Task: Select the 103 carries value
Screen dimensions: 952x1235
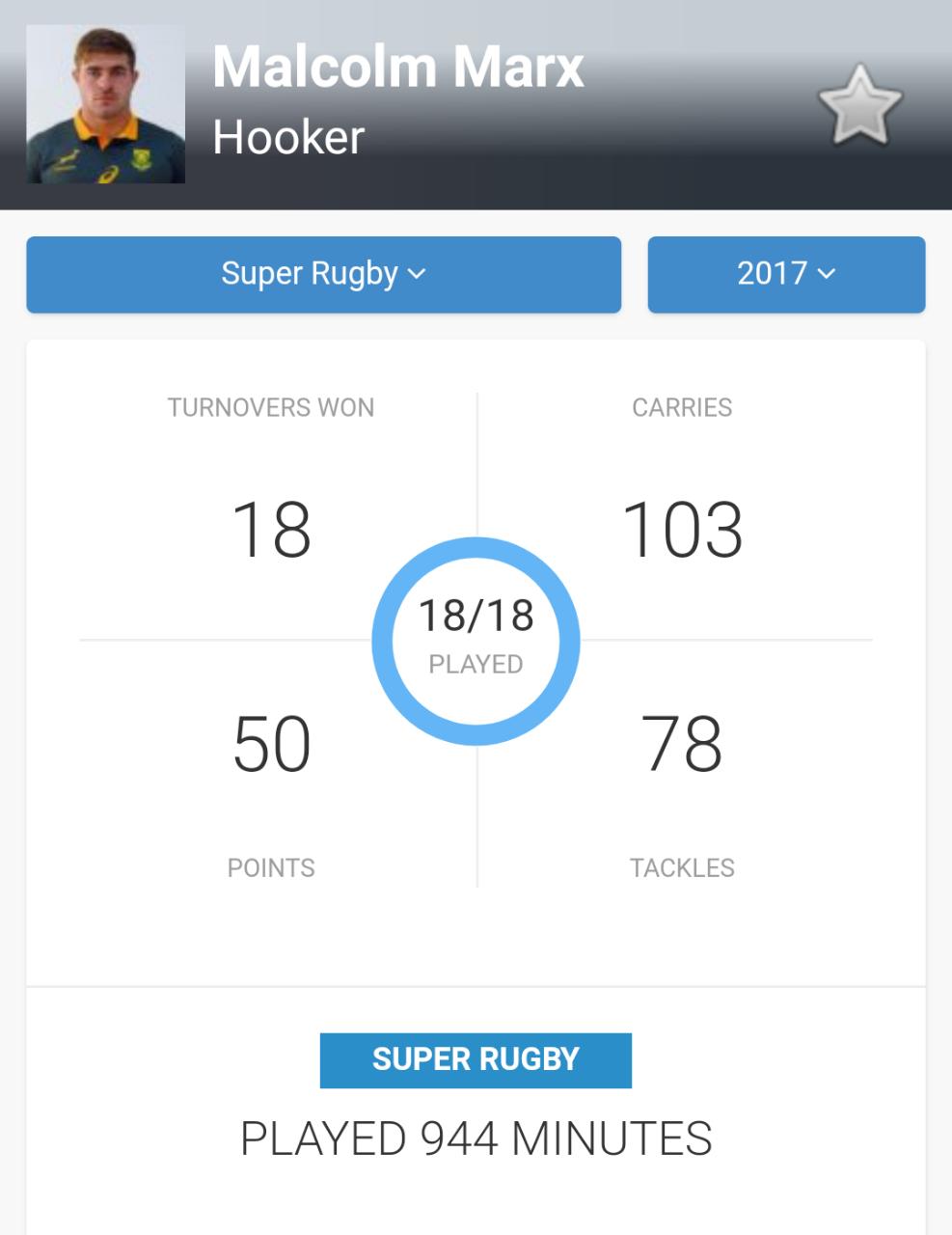Action: click(682, 530)
